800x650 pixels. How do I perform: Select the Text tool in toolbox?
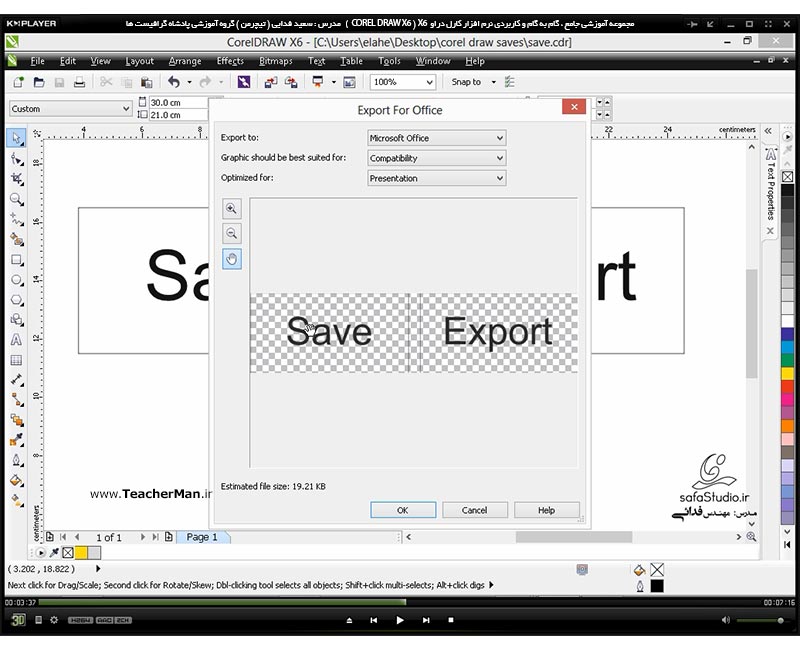[16, 340]
